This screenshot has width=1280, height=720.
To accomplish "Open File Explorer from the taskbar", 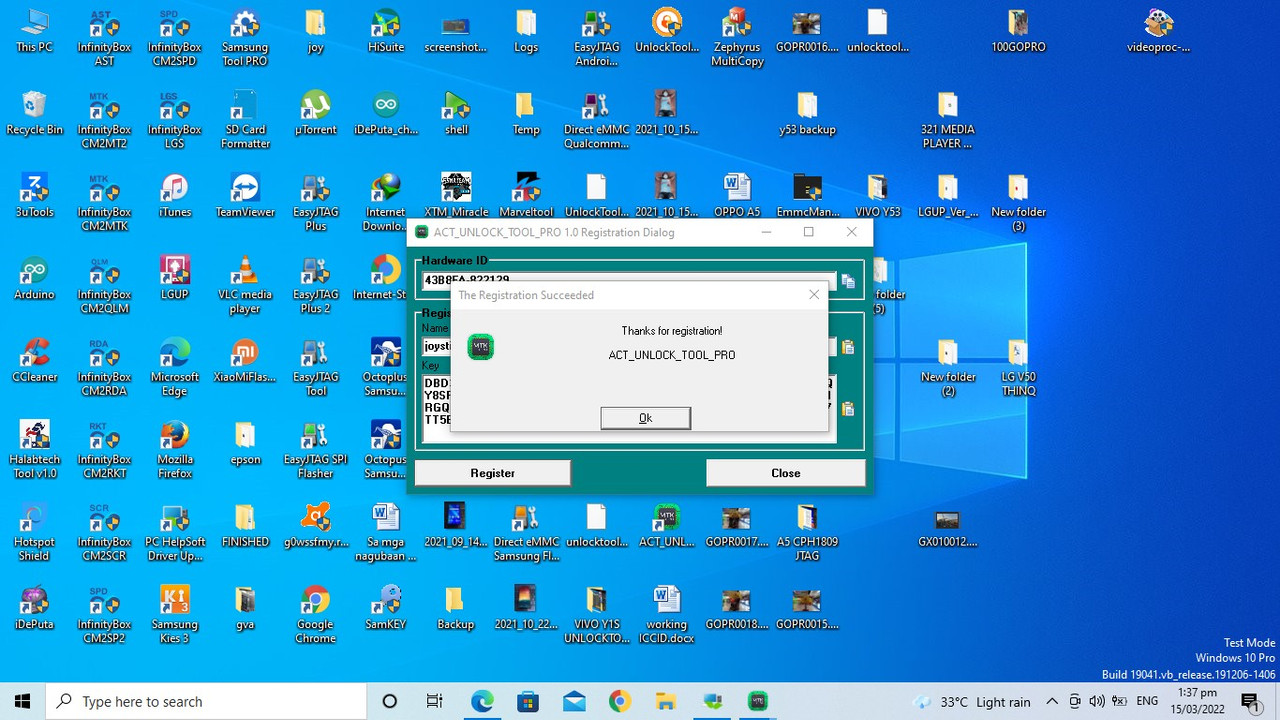I will (x=666, y=701).
